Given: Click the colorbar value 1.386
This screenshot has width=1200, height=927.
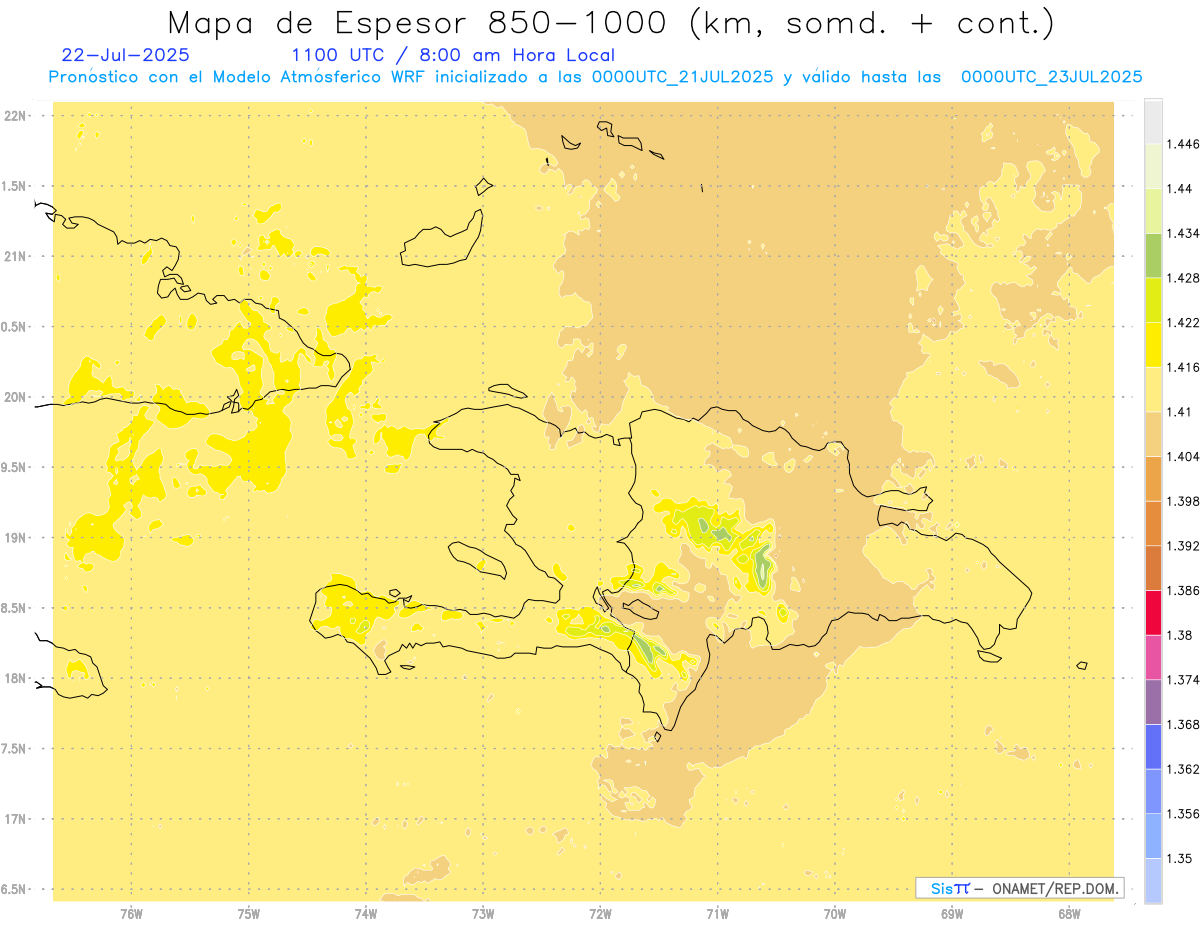Looking at the screenshot, I should tap(1183, 590).
